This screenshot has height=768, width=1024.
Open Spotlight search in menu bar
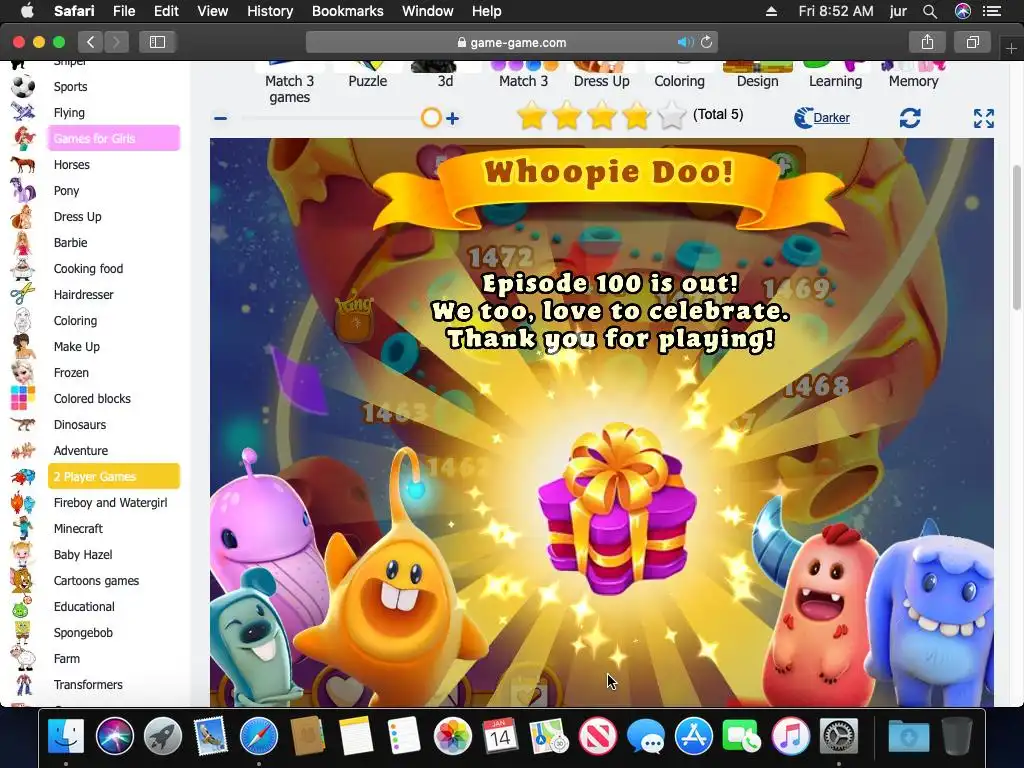coord(930,11)
